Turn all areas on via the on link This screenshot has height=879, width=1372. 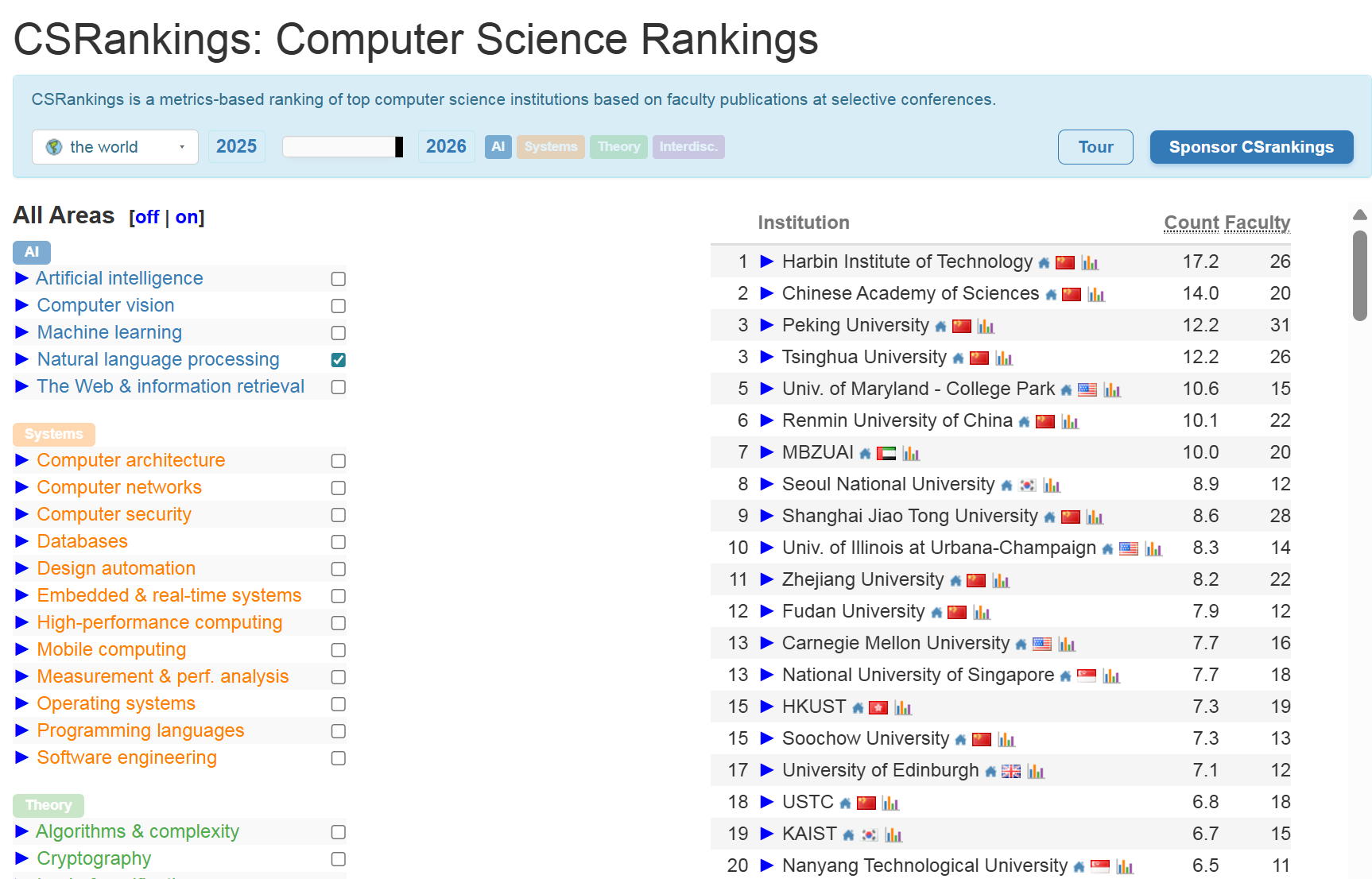click(187, 217)
